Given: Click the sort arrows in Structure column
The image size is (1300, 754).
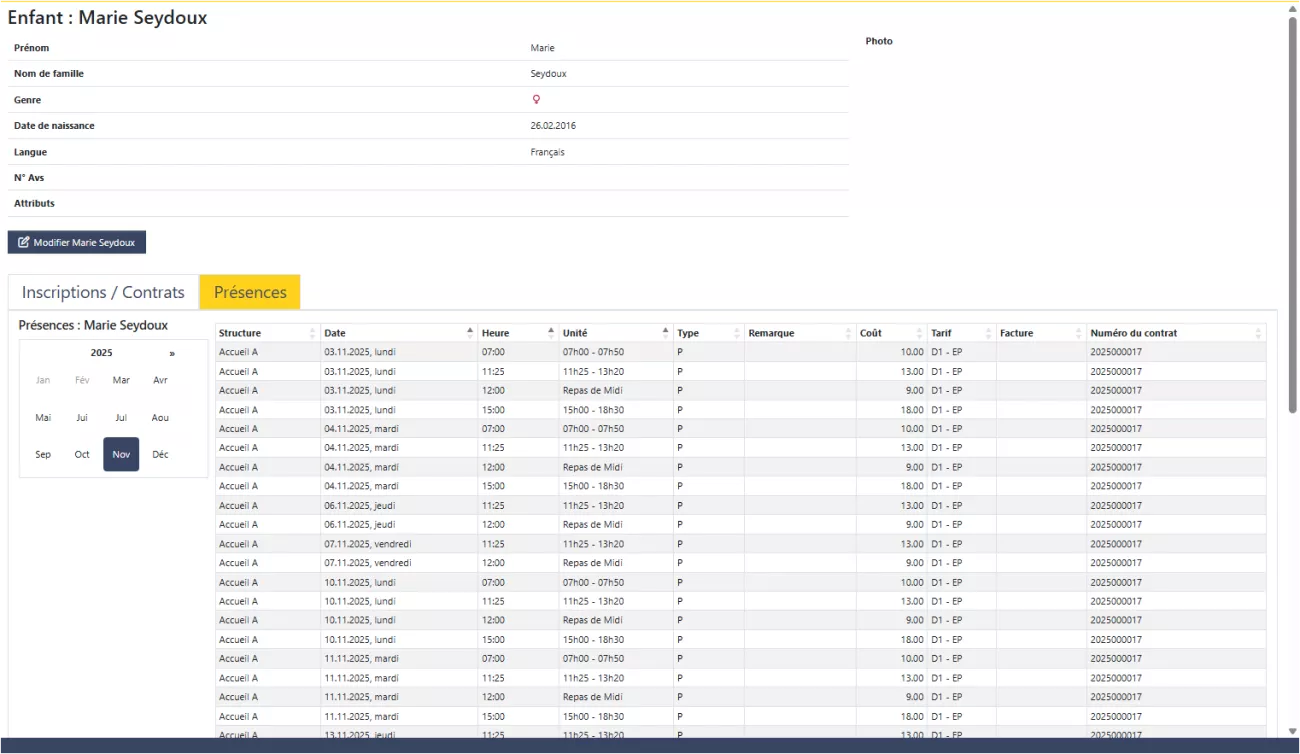Looking at the screenshot, I should tap(313, 333).
